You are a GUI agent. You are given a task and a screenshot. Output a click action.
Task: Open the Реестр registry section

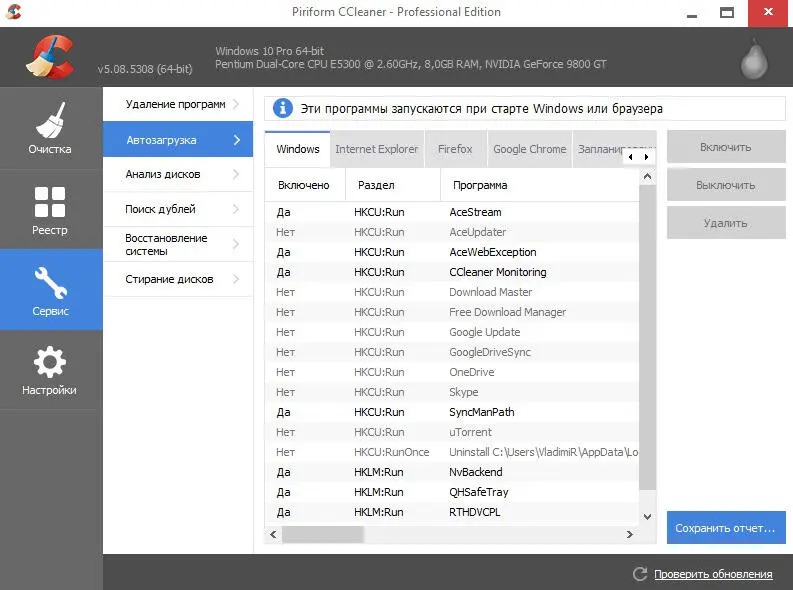click(x=51, y=210)
